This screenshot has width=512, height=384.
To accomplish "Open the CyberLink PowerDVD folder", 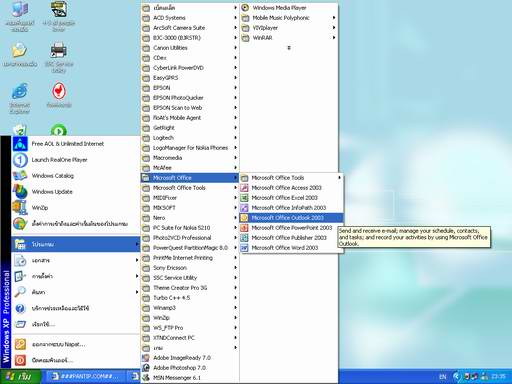I will [x=189, y=68].
